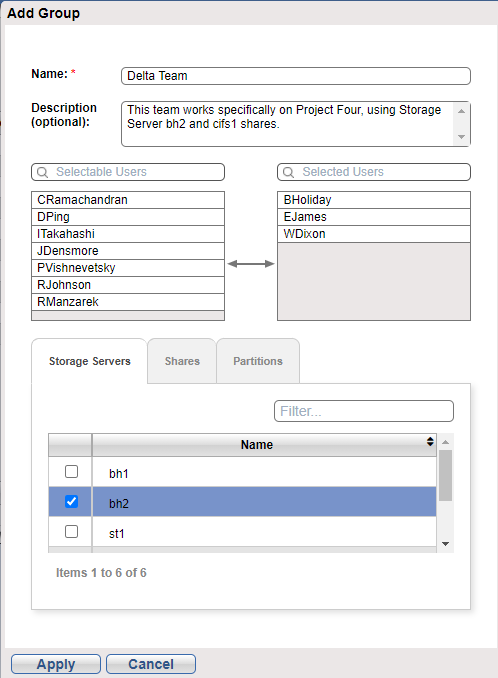
Task: Select EJames in the selected users list
Action: 374,217
